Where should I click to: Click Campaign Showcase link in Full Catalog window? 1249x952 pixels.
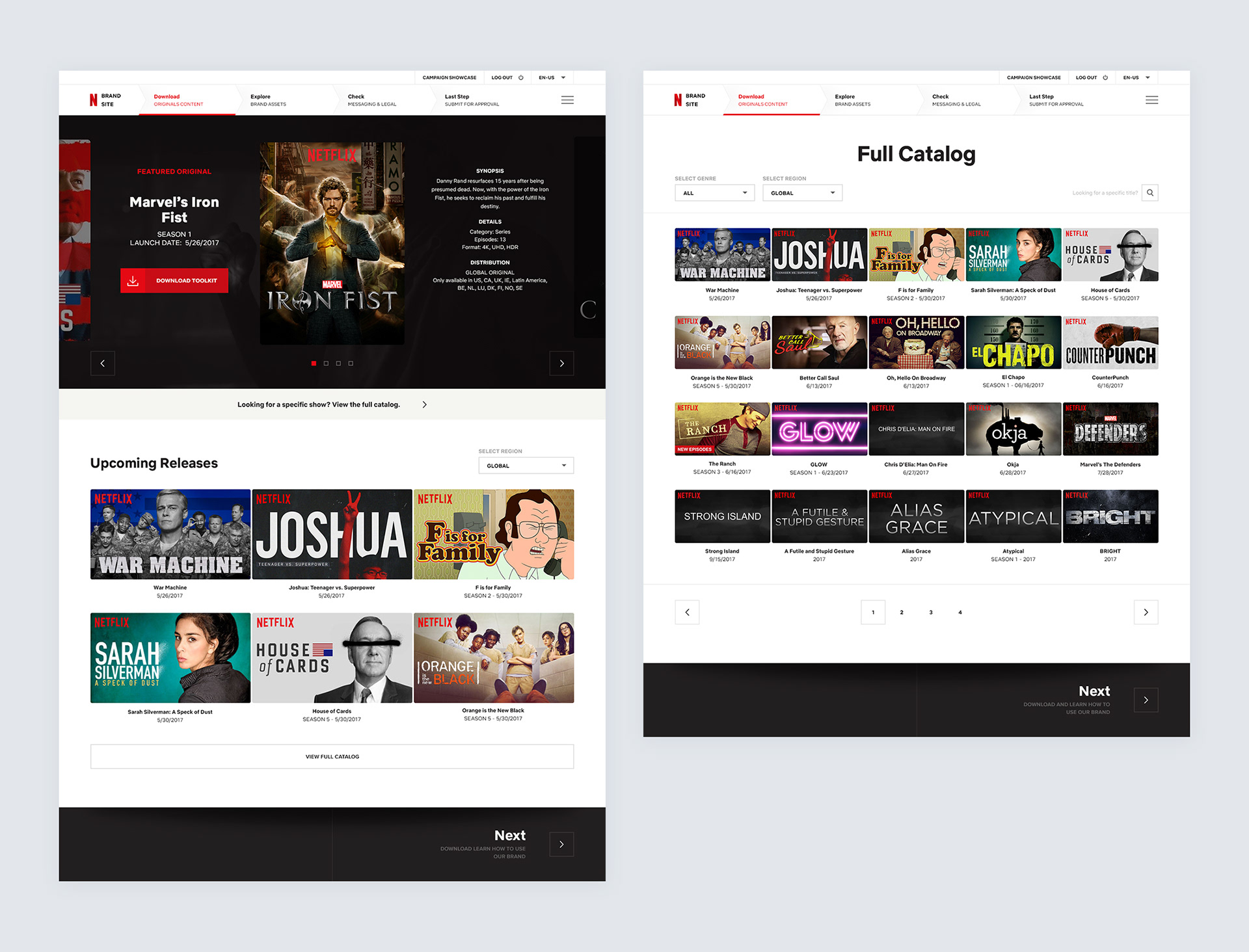coord(1034,77)
